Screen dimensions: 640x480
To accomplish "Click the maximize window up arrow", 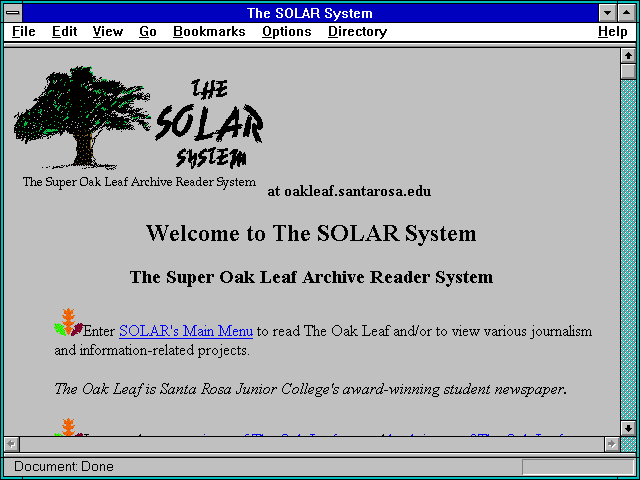I will pos(627,13).
